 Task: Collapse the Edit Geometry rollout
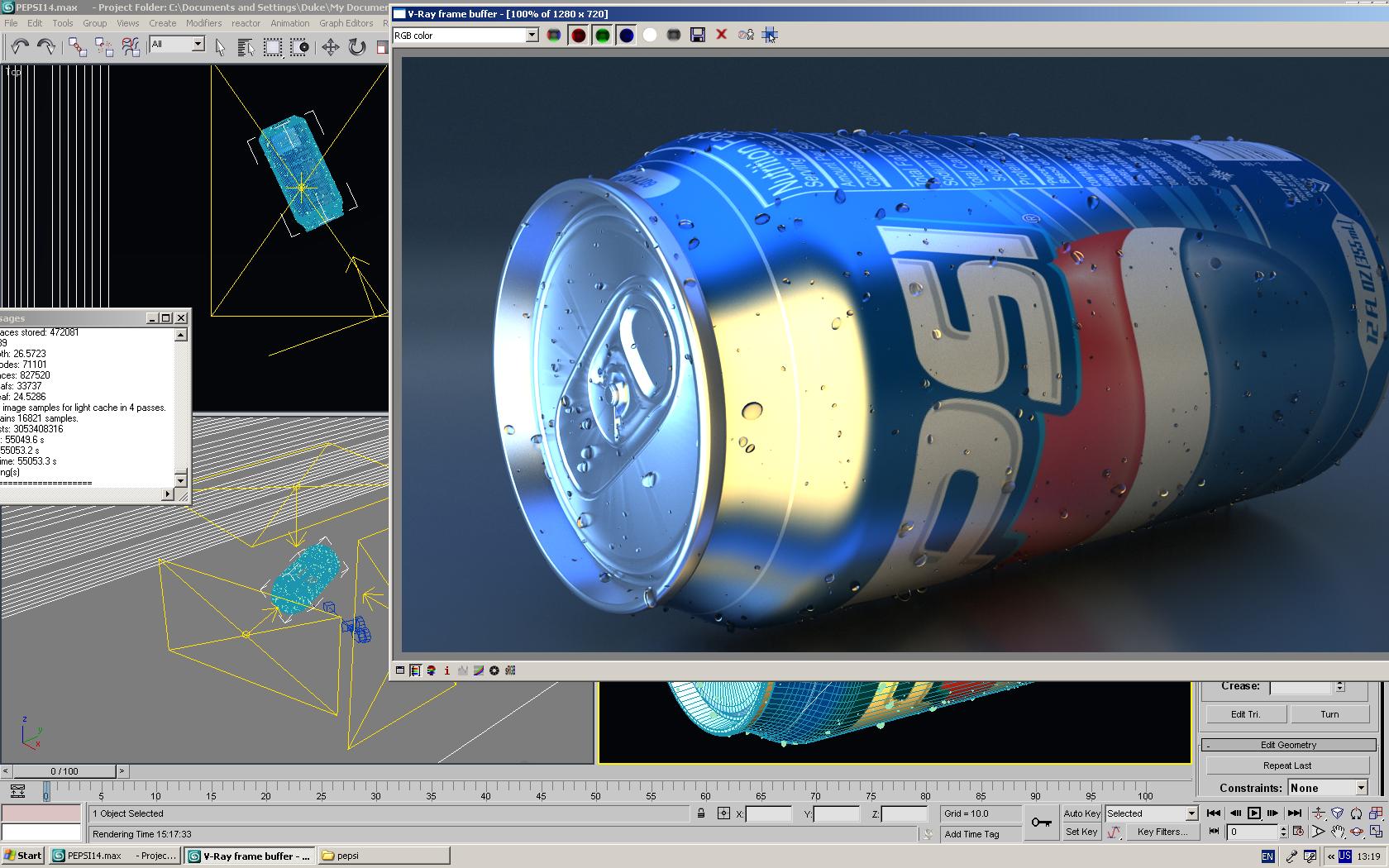(x=1287, y=745)
